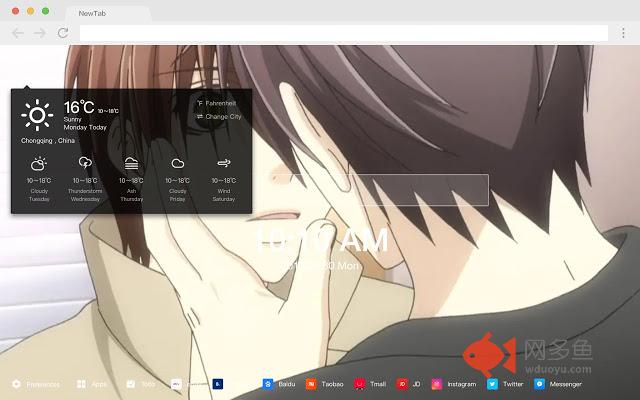Open the Messenger shortcut icon
The image size is (640, 400).
(539, 384)
